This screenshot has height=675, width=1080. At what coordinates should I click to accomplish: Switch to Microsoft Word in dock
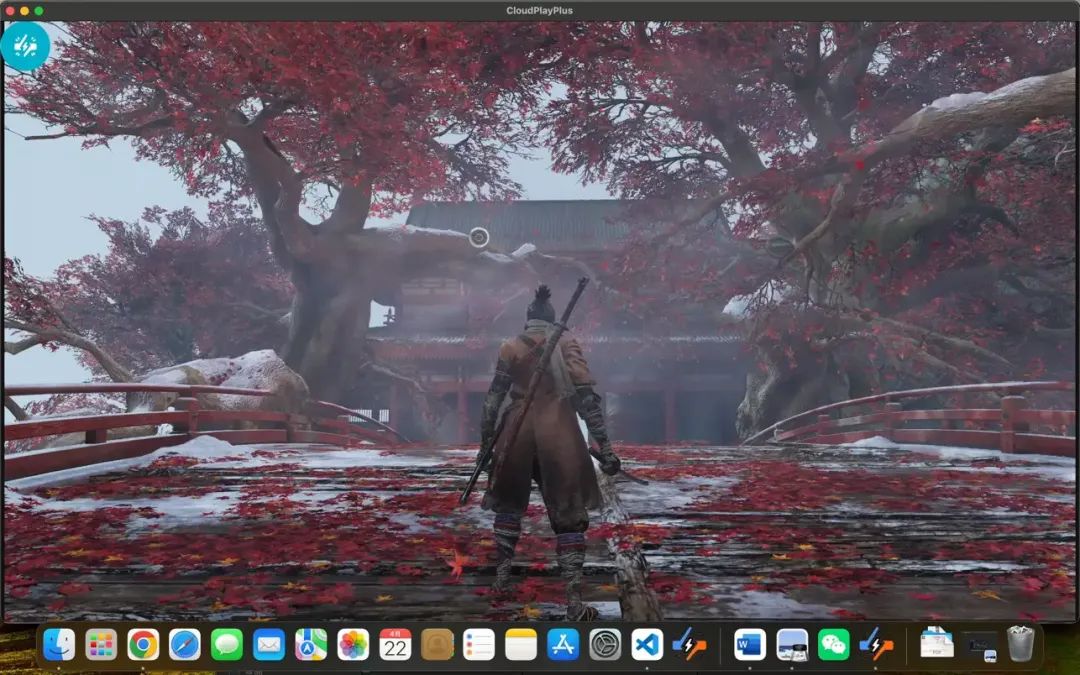[750, 644]
